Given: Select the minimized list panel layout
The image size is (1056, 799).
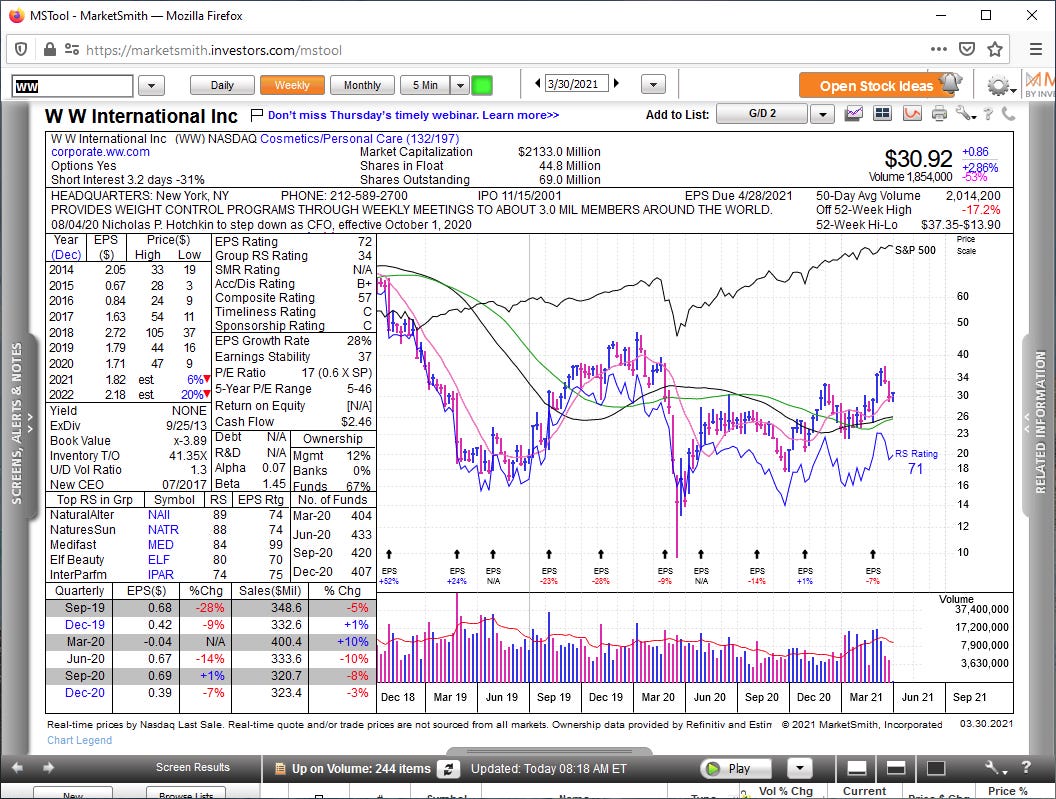Looking at the screenshot, I should coord(857,769).
